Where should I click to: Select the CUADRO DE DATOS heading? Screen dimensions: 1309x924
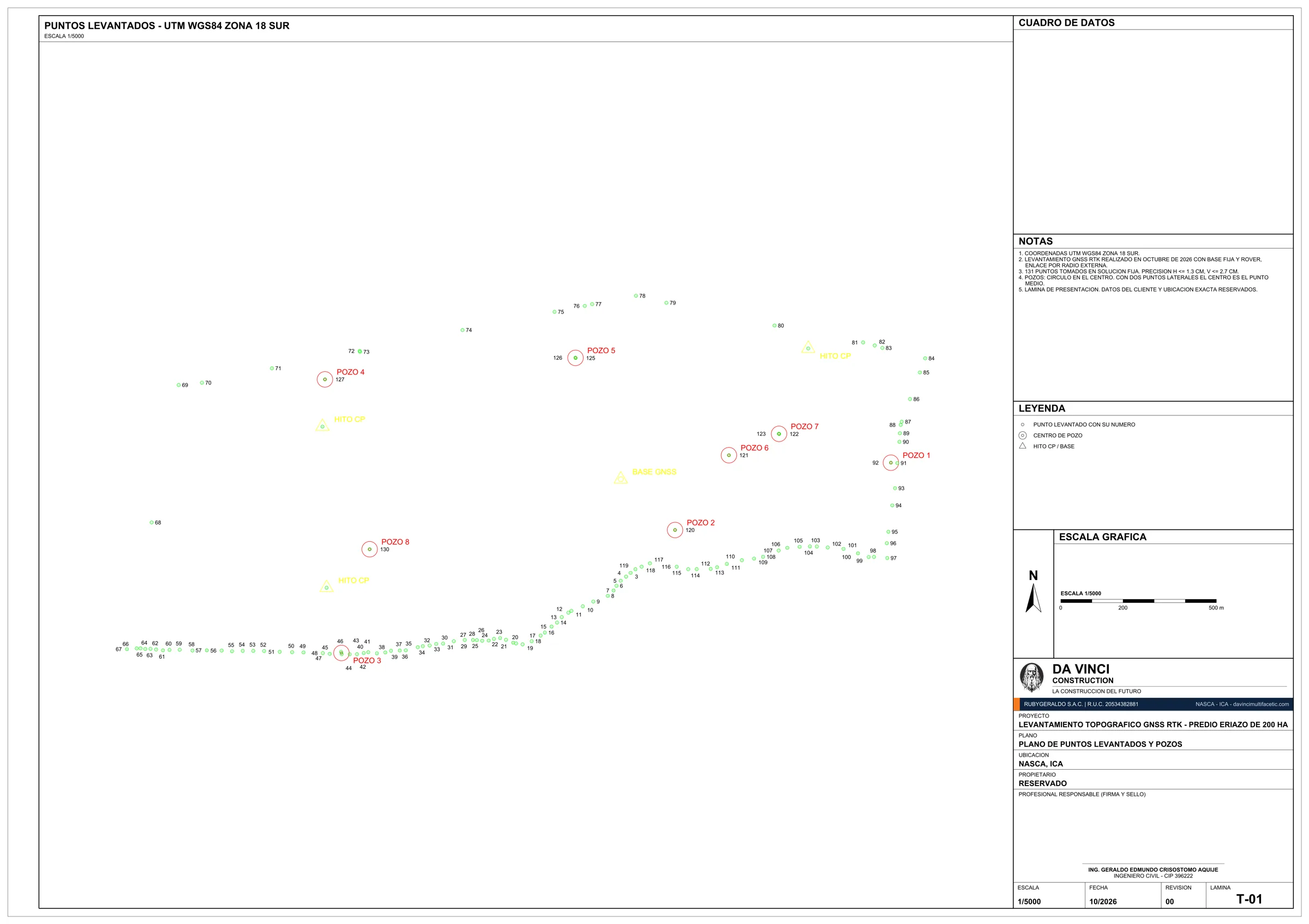click(x=1066, y=23)
